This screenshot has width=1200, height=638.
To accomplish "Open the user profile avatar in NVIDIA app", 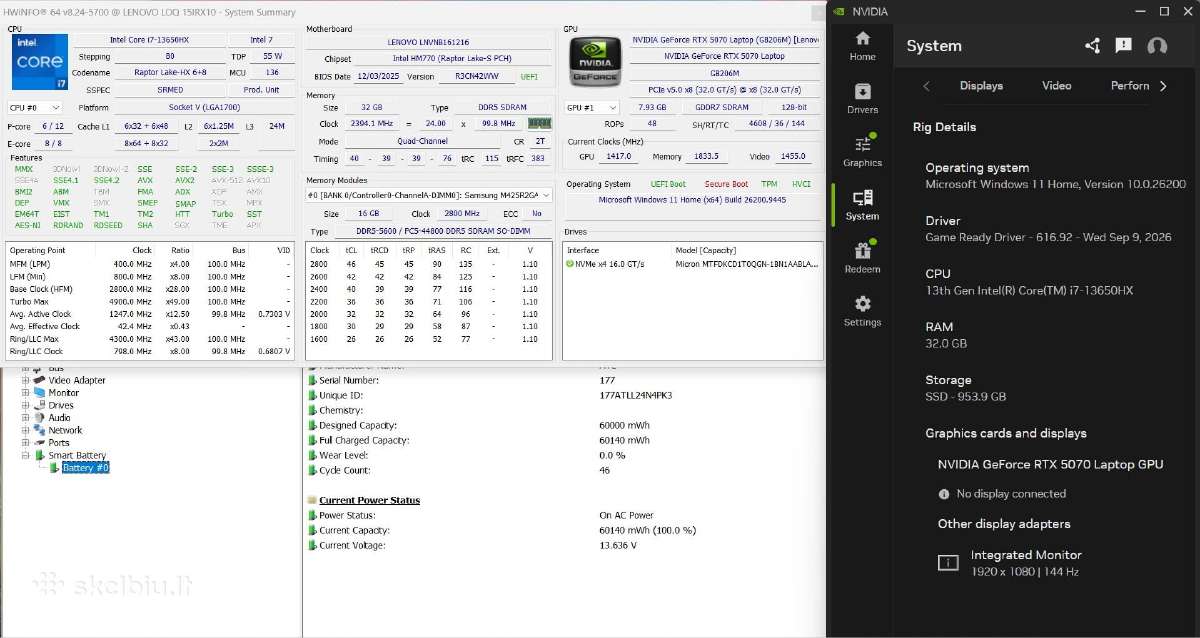I will (x=1157, y=46).
